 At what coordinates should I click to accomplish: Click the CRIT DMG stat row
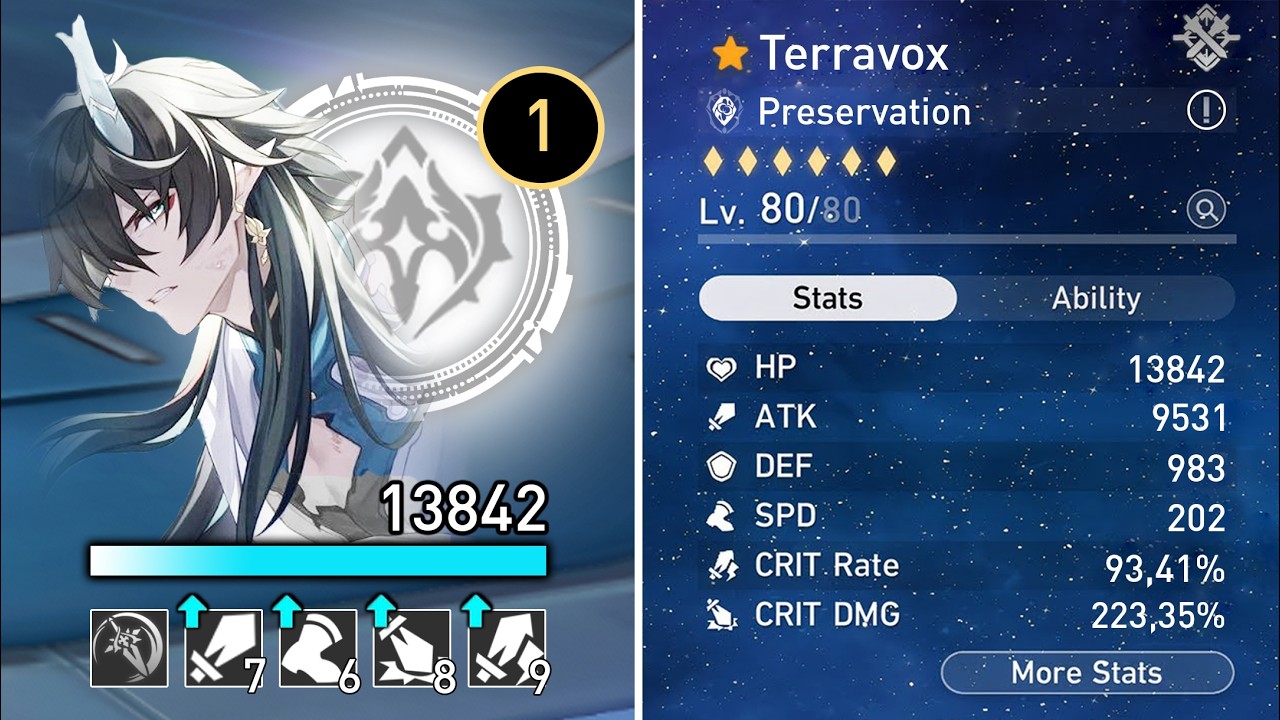967,615
